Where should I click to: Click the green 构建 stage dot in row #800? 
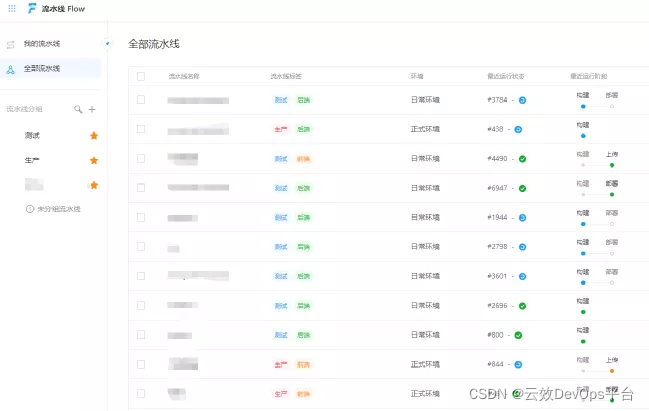583,341
